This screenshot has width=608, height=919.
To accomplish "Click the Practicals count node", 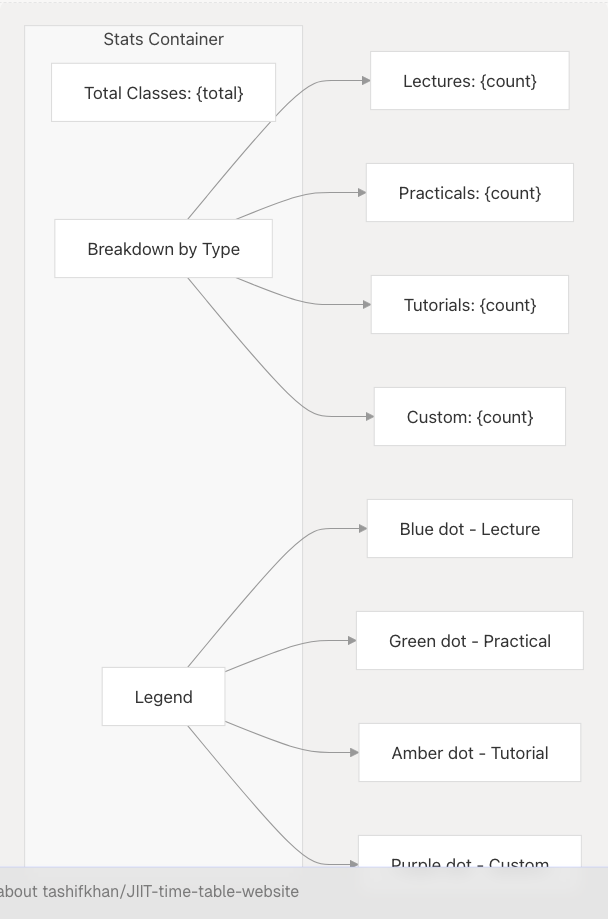I will (x=469, y=193).
